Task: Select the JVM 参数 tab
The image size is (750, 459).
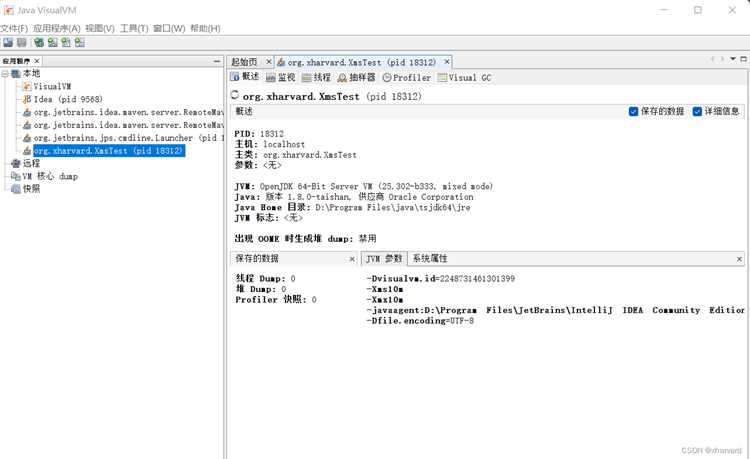Action: pos(384,259)
